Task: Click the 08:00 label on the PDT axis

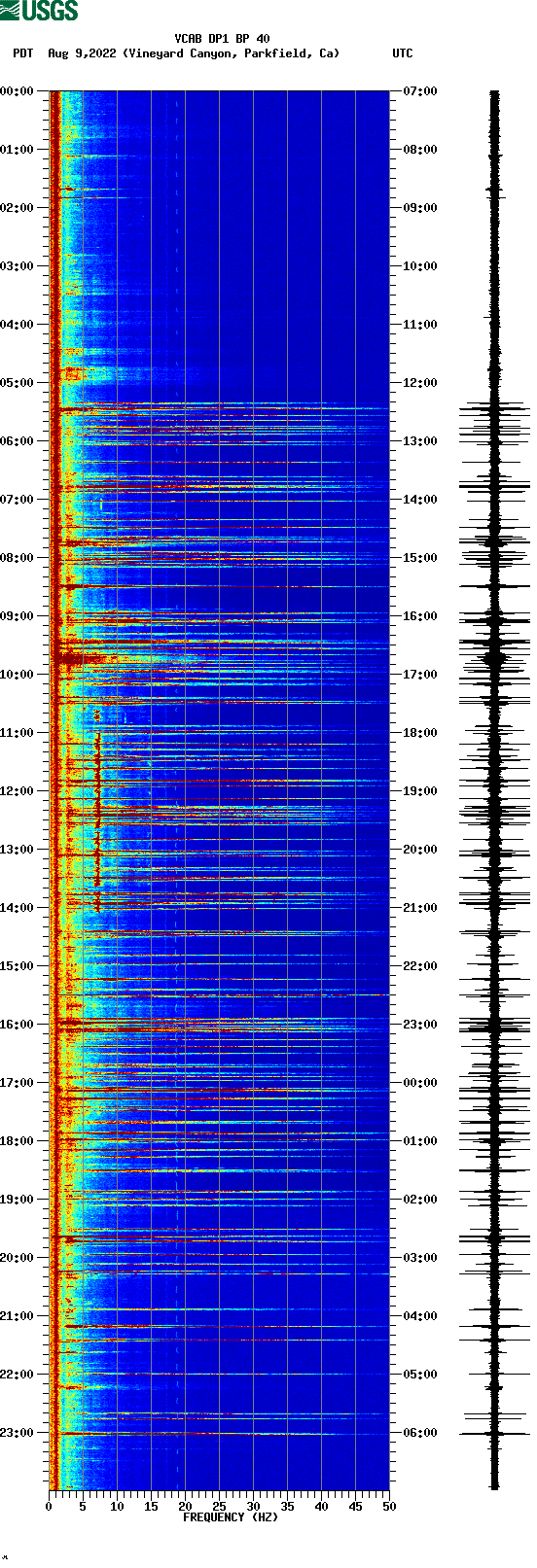Action: pyautogui.click(x=18, y=558)
